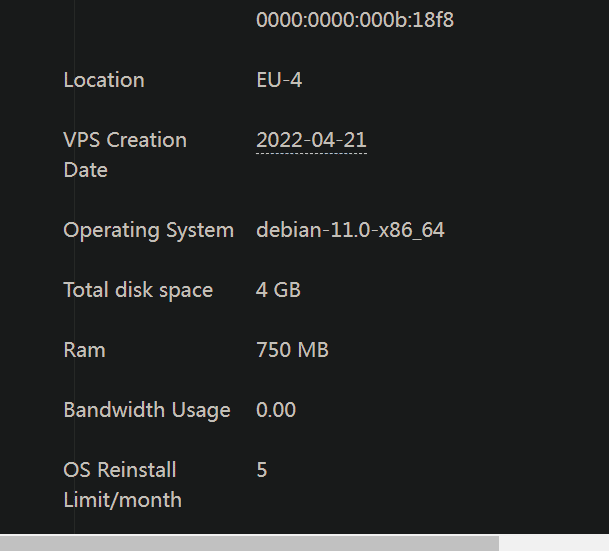Click the debian-11.0-x86_64 value
The height and width of the screenshot is (551, 609).
[350, 230]
